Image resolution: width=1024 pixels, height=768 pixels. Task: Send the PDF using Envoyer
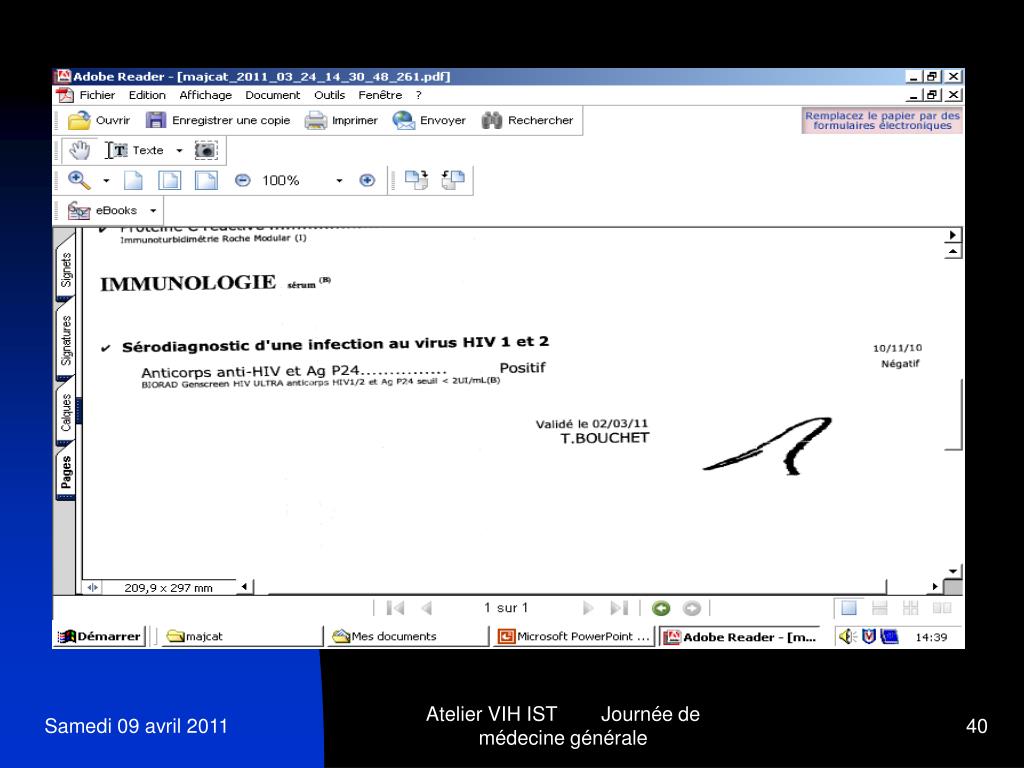tap(429, 120)
